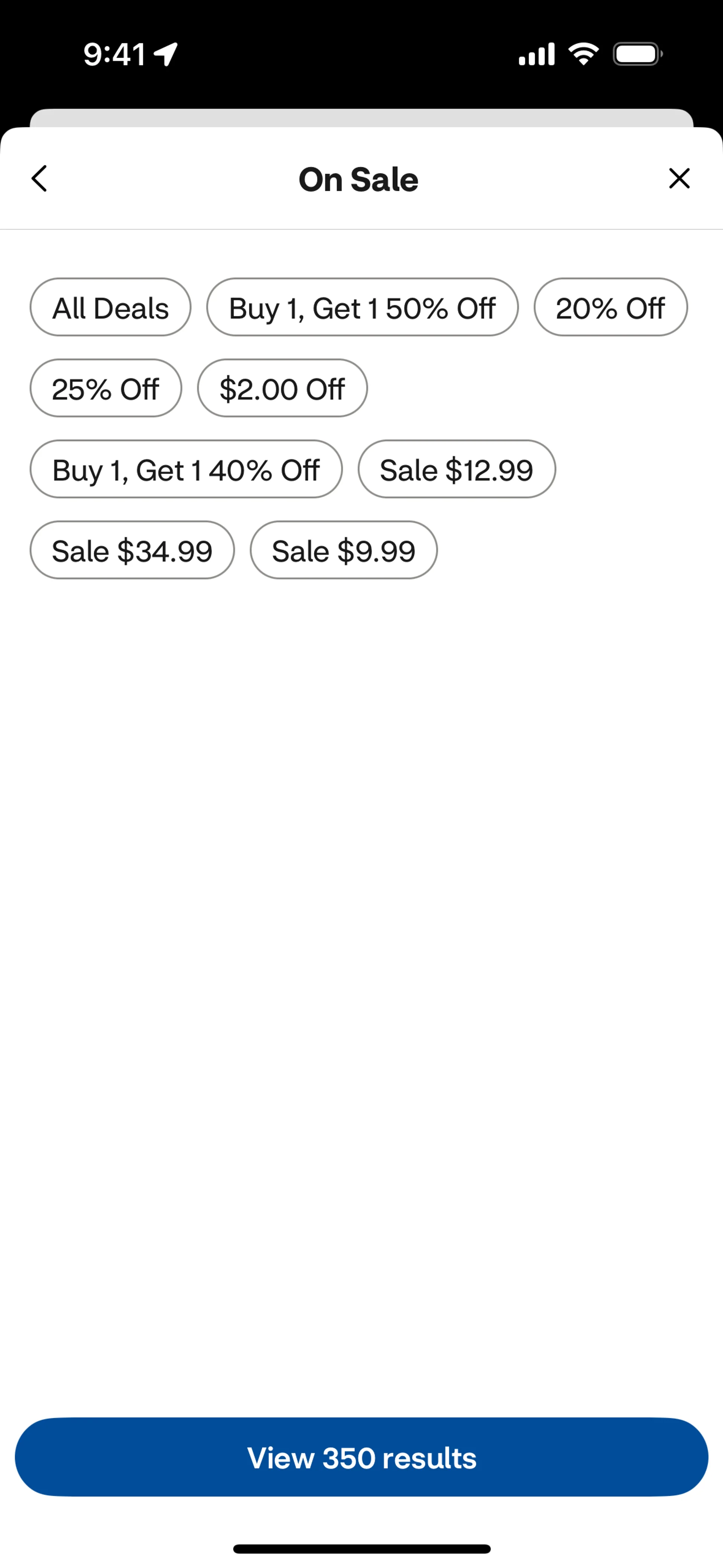723x1568 pixels.
Task: Tap the battery indicator icon
Action: [637, 54]
